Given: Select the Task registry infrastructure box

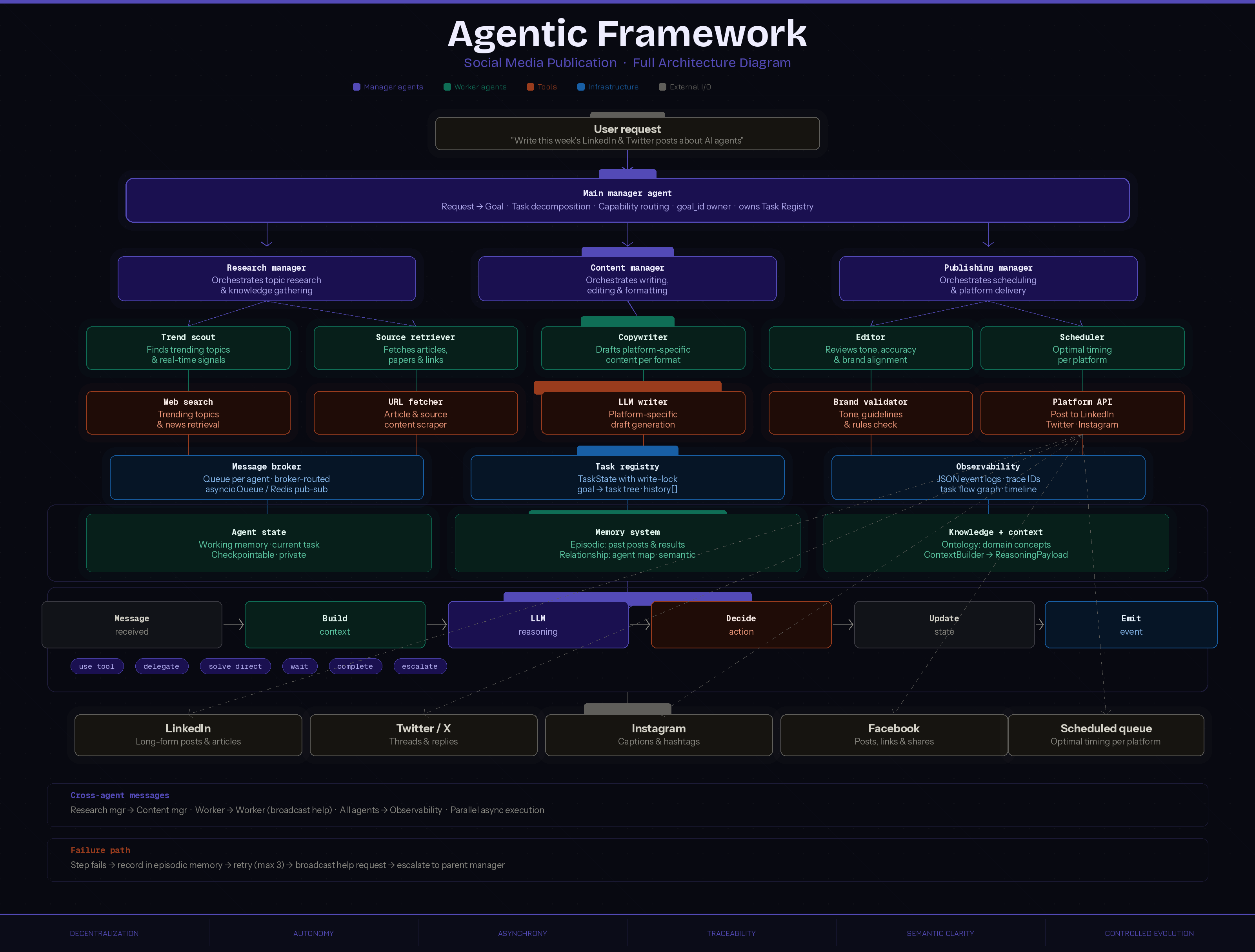Looking at the screenshot, I should pos(627,478).
